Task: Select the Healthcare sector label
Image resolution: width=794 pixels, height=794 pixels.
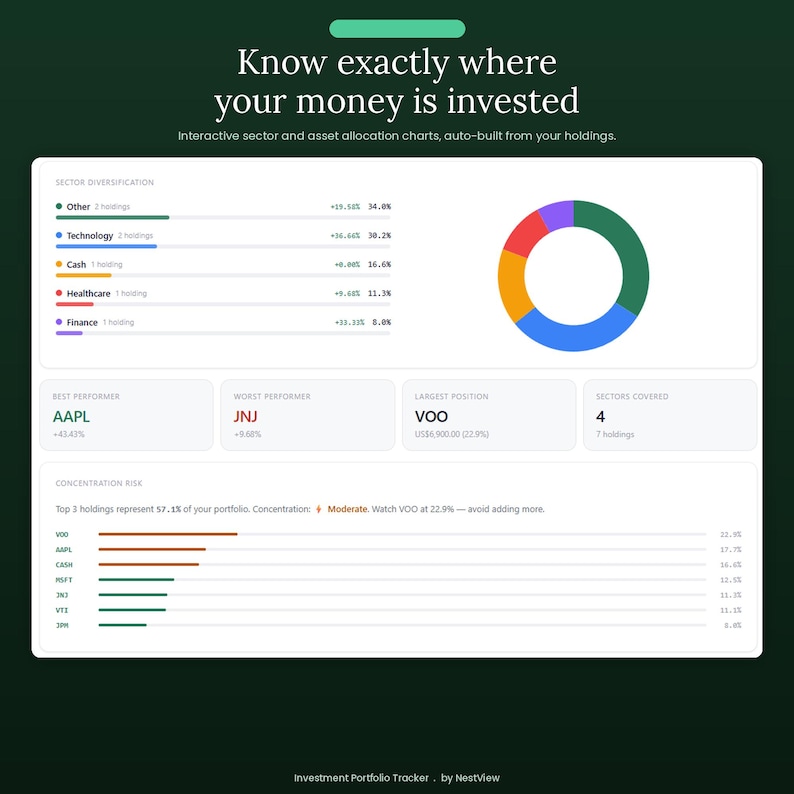Action: [88, 294]
